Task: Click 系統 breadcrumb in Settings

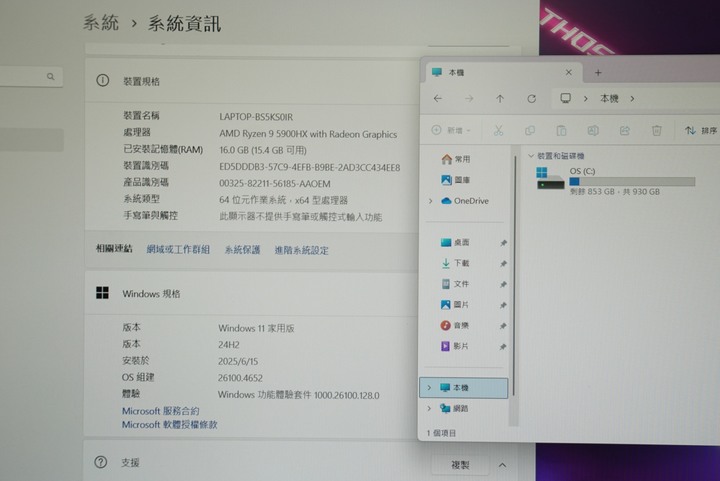Action: click(x=101, y=22)
